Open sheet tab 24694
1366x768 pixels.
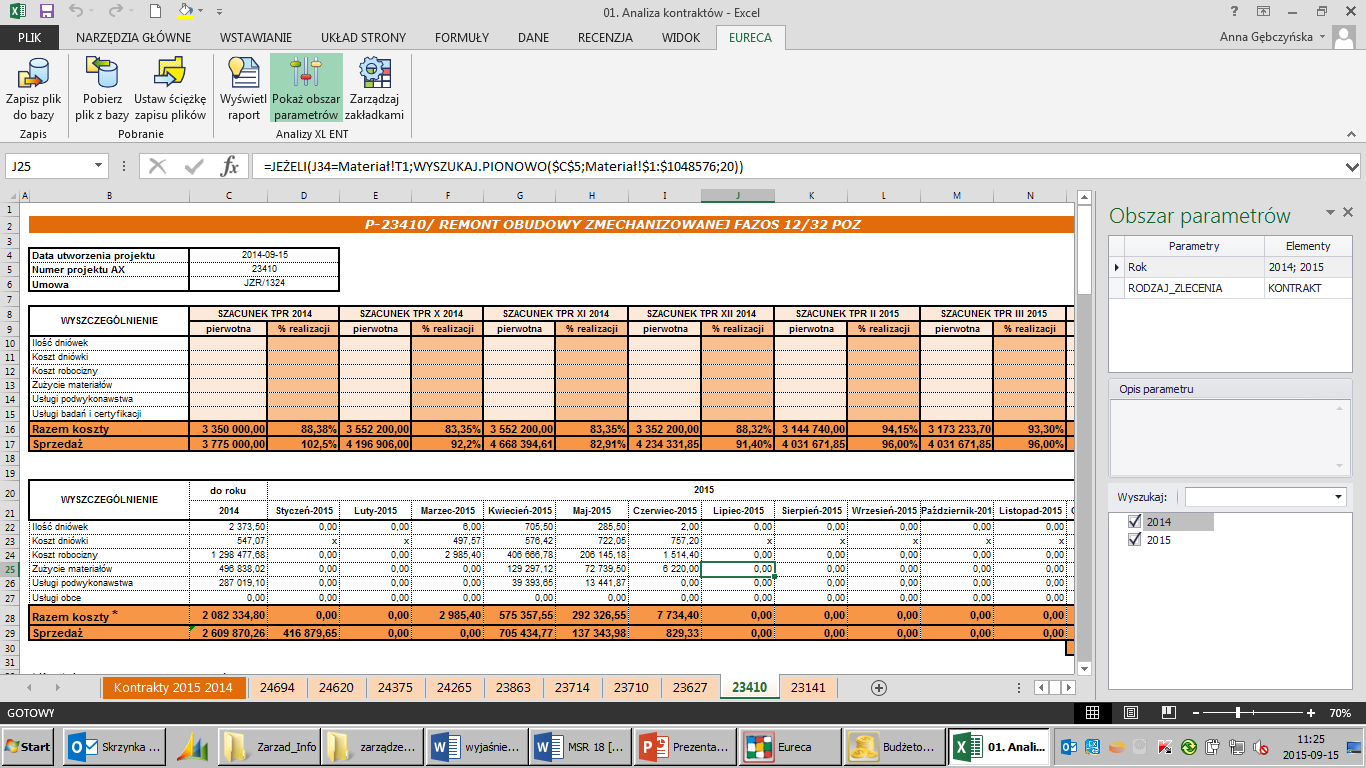277,688
